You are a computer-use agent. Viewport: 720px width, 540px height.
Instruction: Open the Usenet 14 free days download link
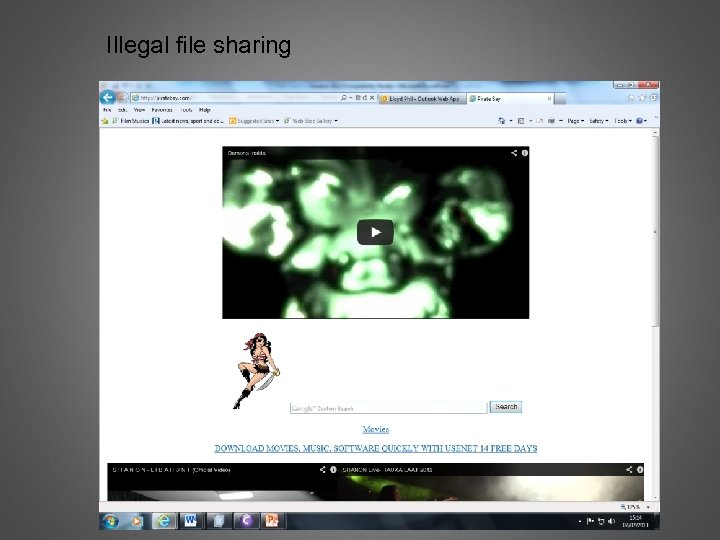376,448
